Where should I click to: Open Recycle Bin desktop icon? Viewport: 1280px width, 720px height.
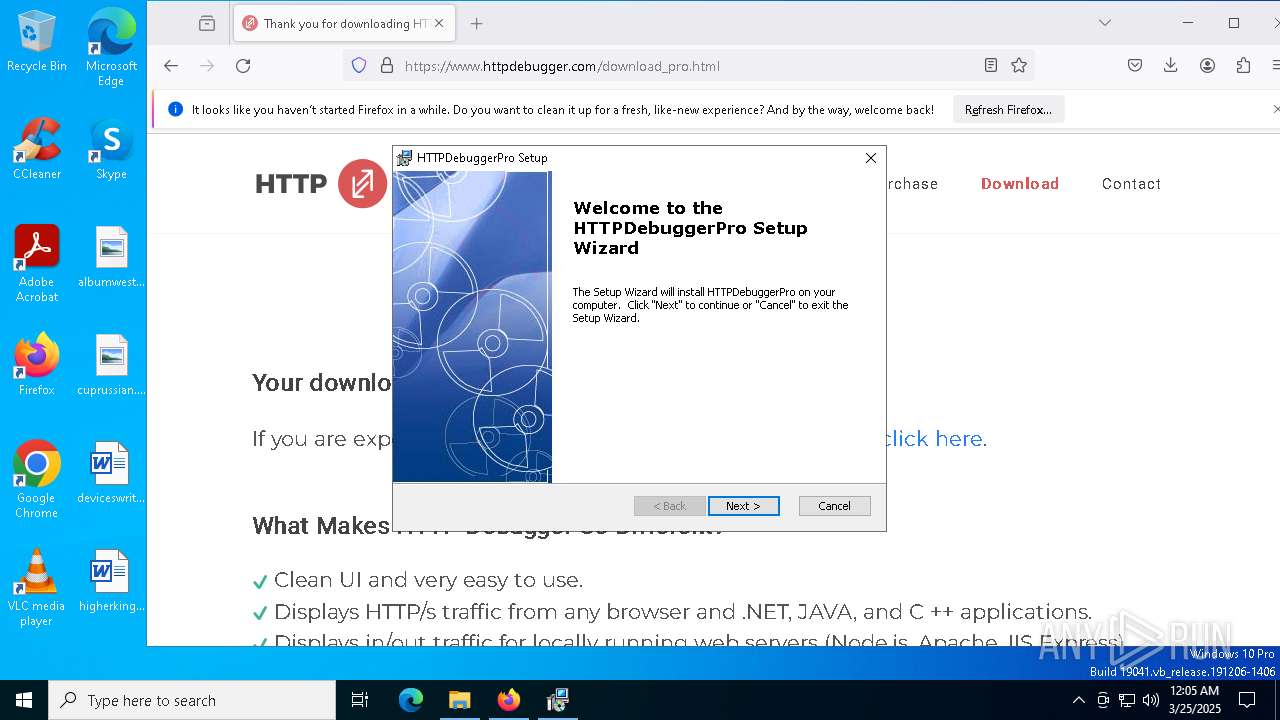(x=37, y=42)
